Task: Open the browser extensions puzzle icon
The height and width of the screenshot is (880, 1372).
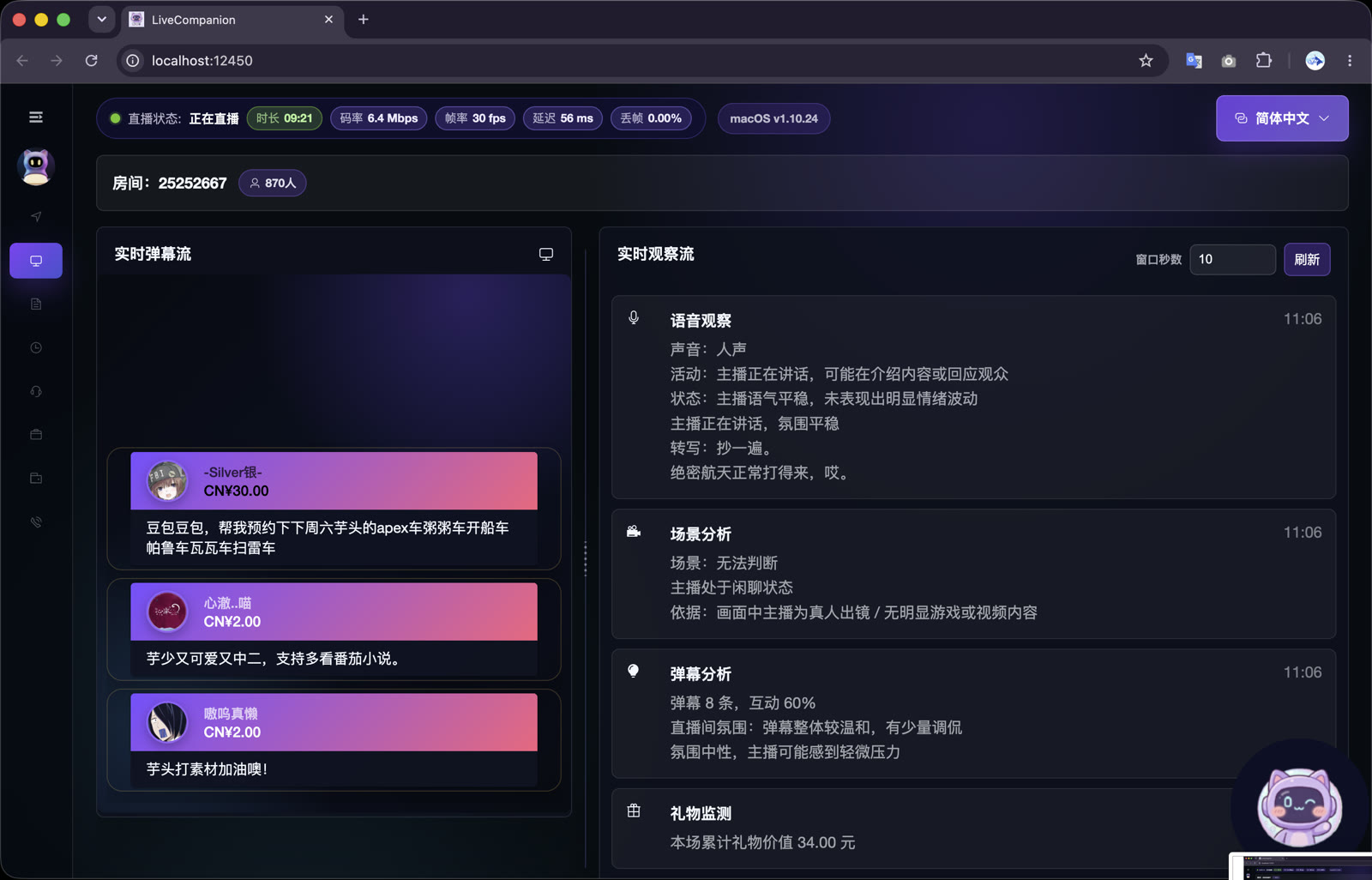Action: tap(1264, 61)
